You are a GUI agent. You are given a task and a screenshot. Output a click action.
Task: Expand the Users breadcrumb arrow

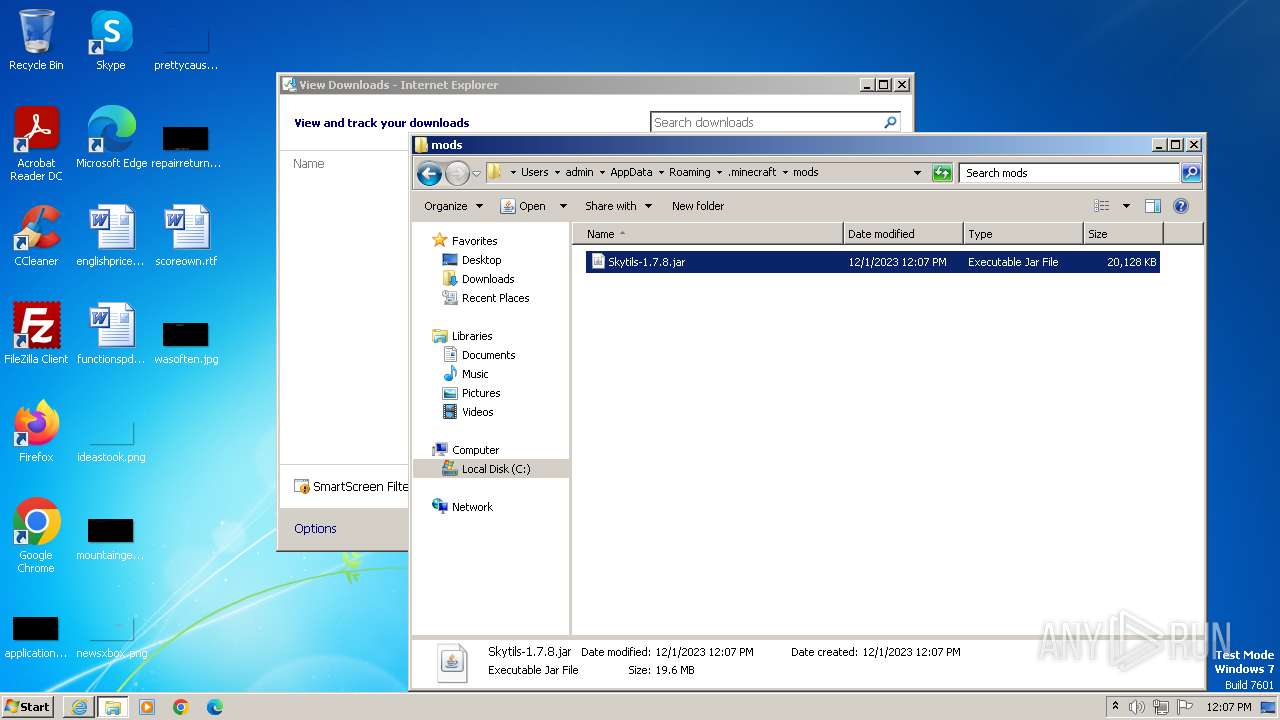557,173
